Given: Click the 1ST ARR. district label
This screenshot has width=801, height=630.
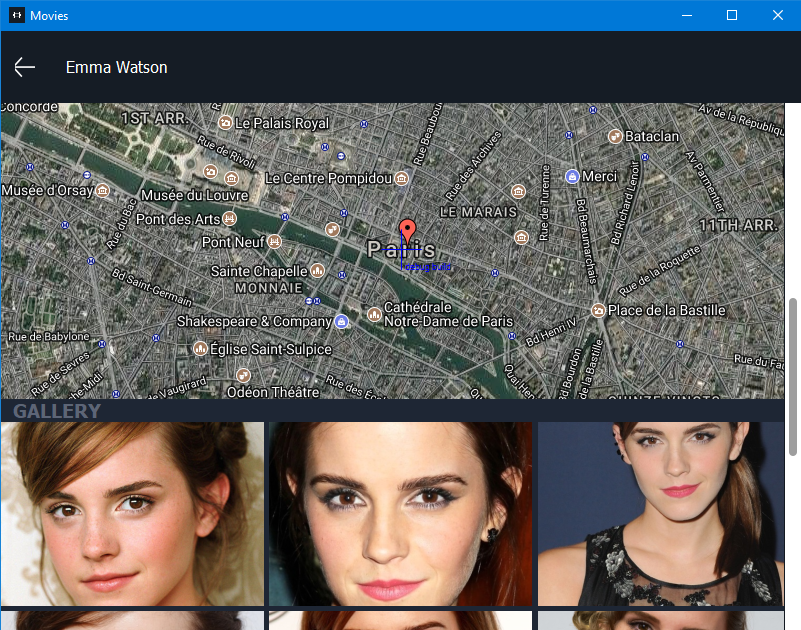Looking at the screenshot, I should 155,118.
